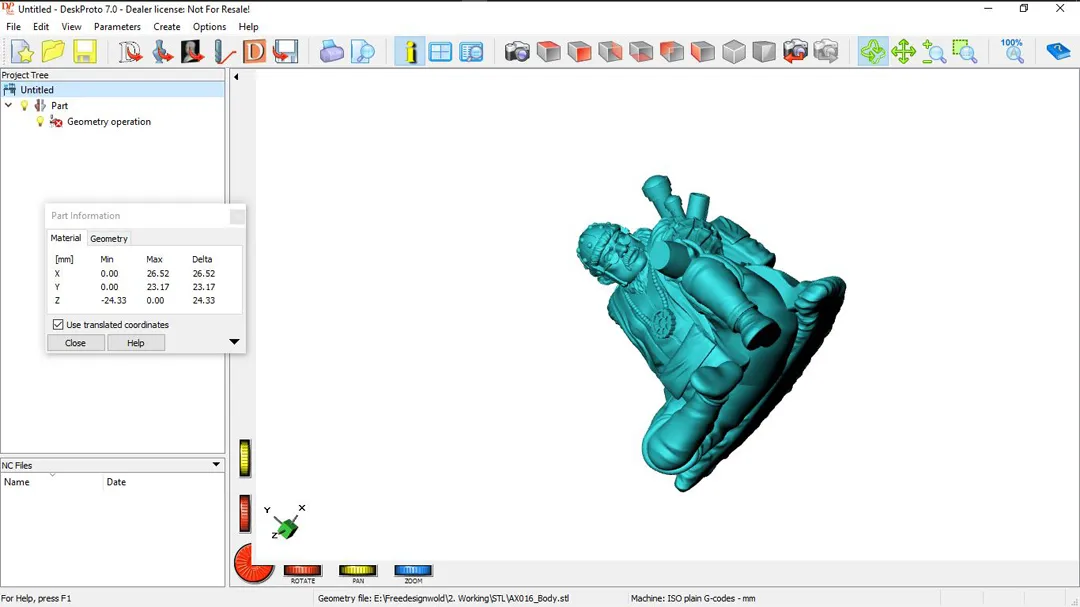The height and width of the screenshot is (607, 1080).
Task: Click the Help button in Part Information
Action: pos(136,343)
